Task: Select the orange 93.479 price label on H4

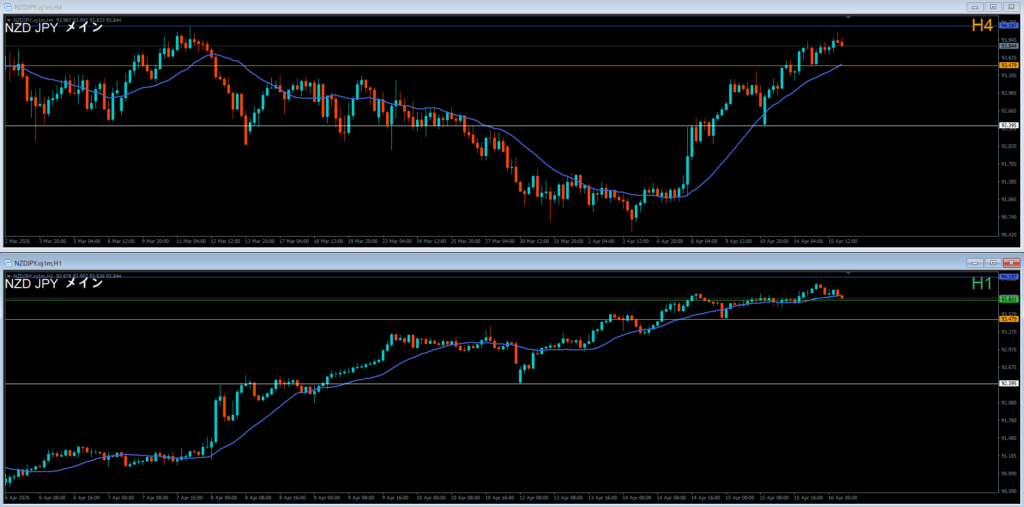Action: (1008, 65)
